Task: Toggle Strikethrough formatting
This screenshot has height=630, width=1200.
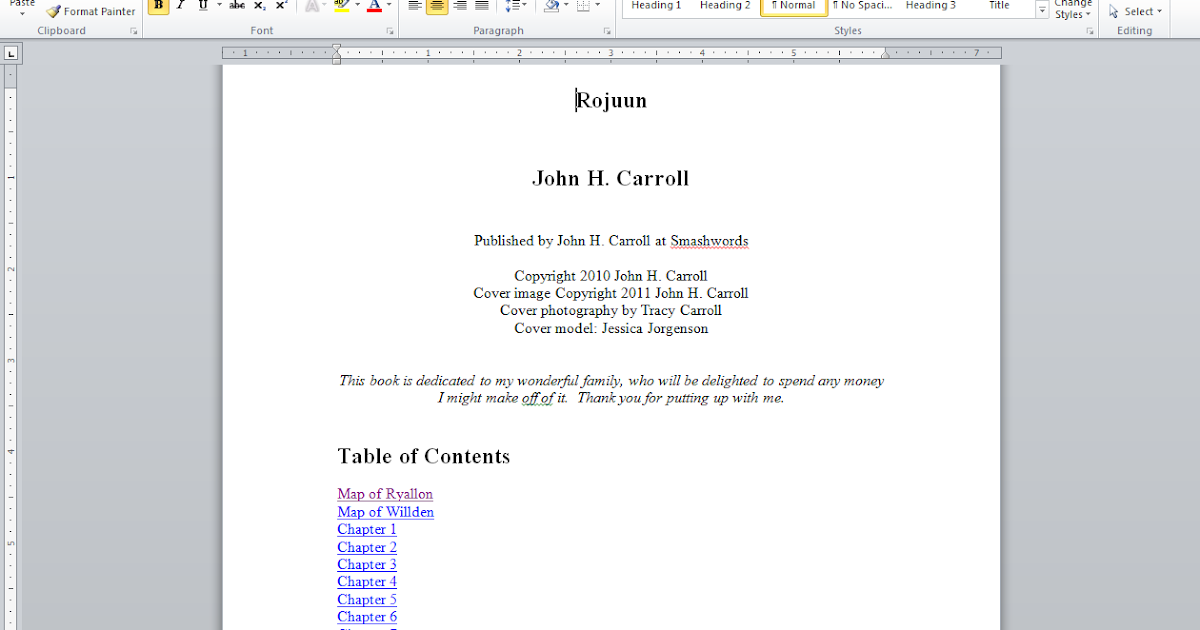Action: [237, 6]
